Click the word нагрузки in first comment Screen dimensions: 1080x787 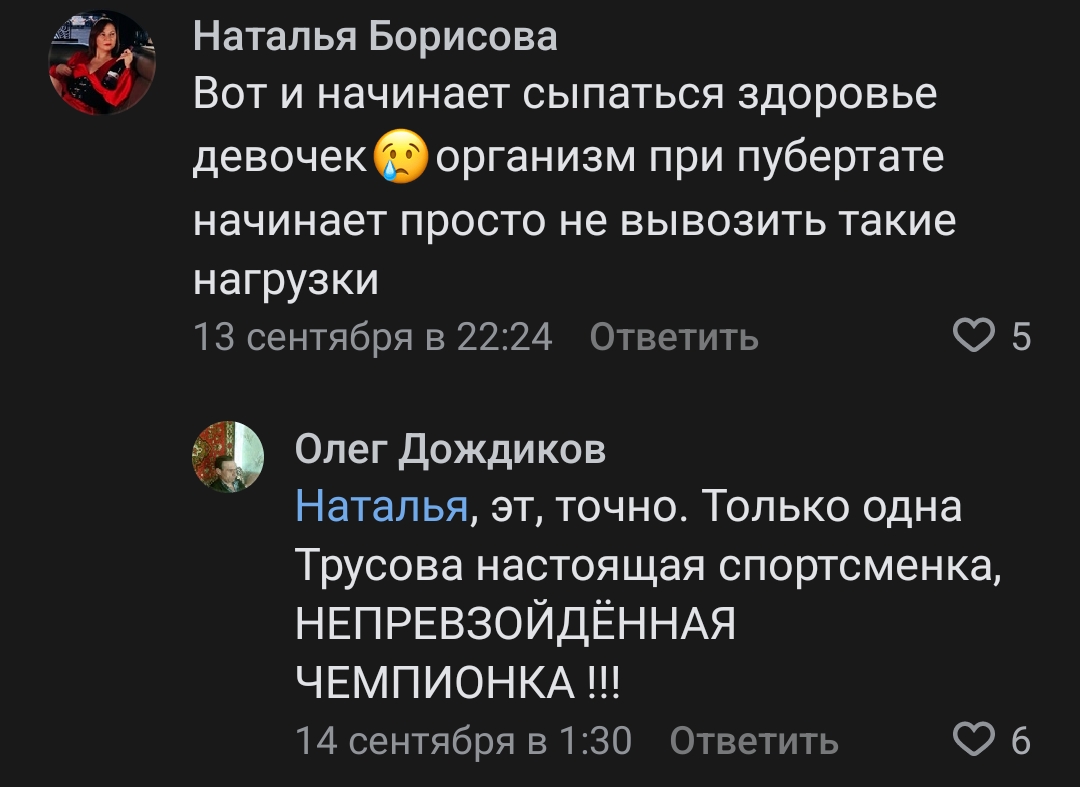tap(286, 280)
